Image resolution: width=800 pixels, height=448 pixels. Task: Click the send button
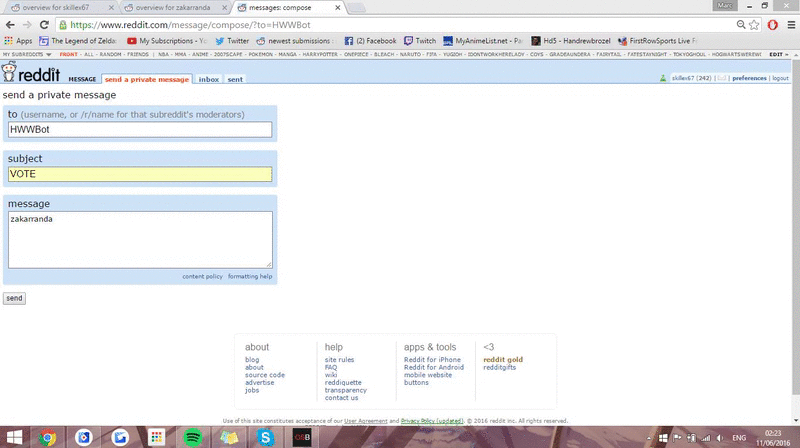[14, 298]
